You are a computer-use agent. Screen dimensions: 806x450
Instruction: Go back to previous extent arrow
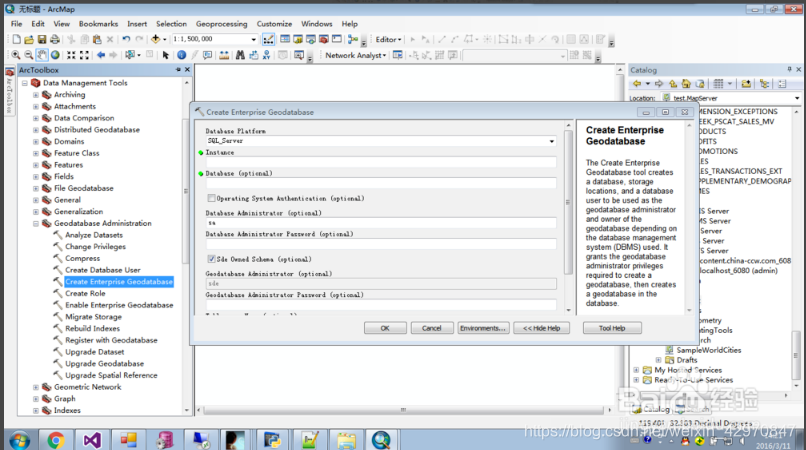pyautogui.click(x=101, y=55)
